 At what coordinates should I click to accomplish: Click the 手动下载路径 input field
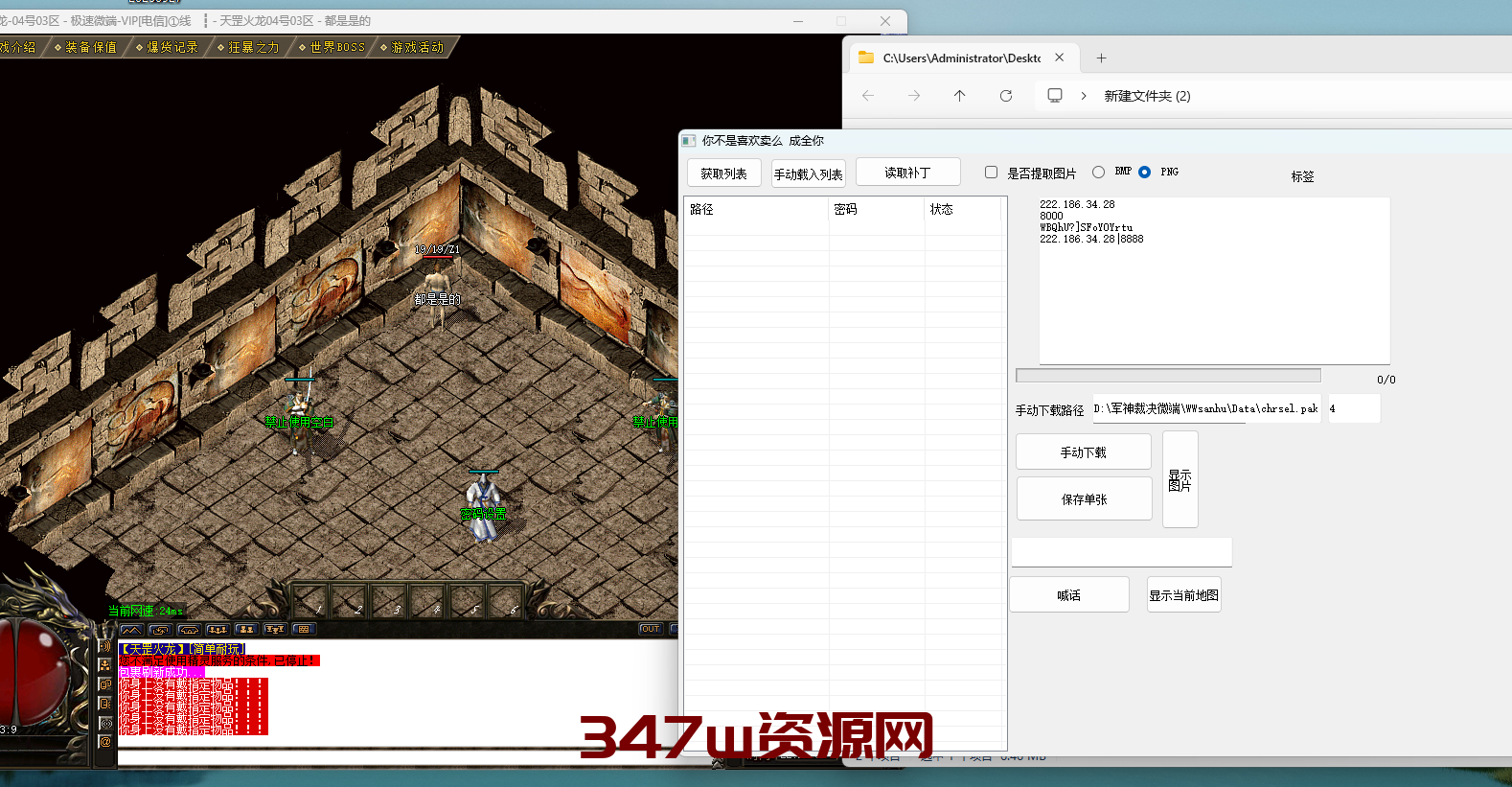(1206, 408)
